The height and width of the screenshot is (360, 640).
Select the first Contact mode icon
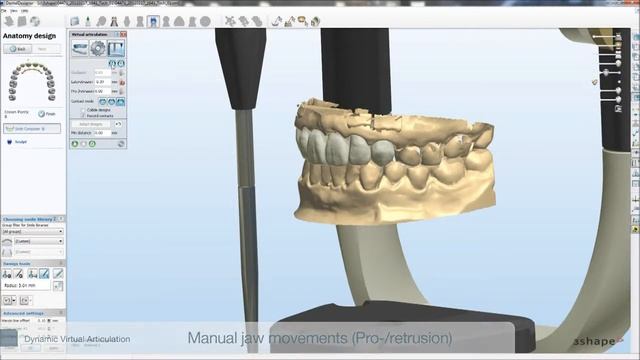click(103, 102)
